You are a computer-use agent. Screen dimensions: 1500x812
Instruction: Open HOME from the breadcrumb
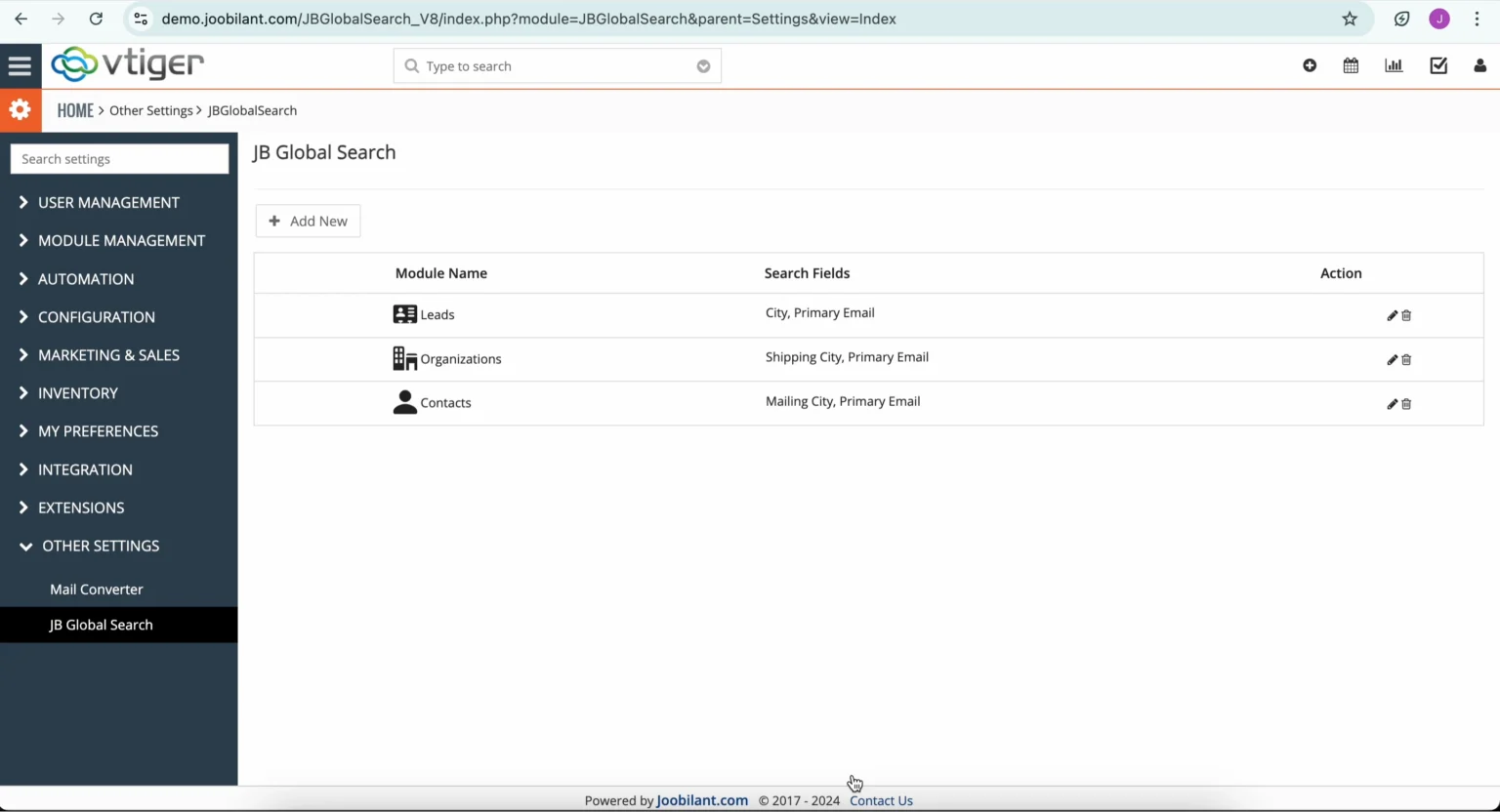pos(75,110)
